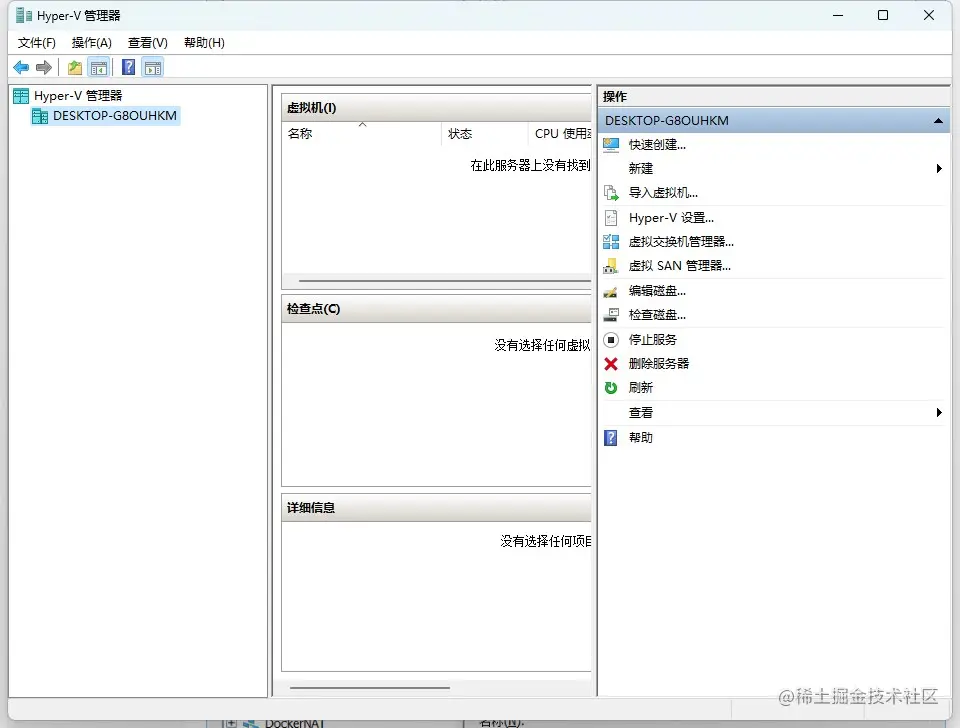Viewport: 960px width, 728px height.
Task: Click the Hyper-V Manager root tree icon
Action: coord(21,96)
